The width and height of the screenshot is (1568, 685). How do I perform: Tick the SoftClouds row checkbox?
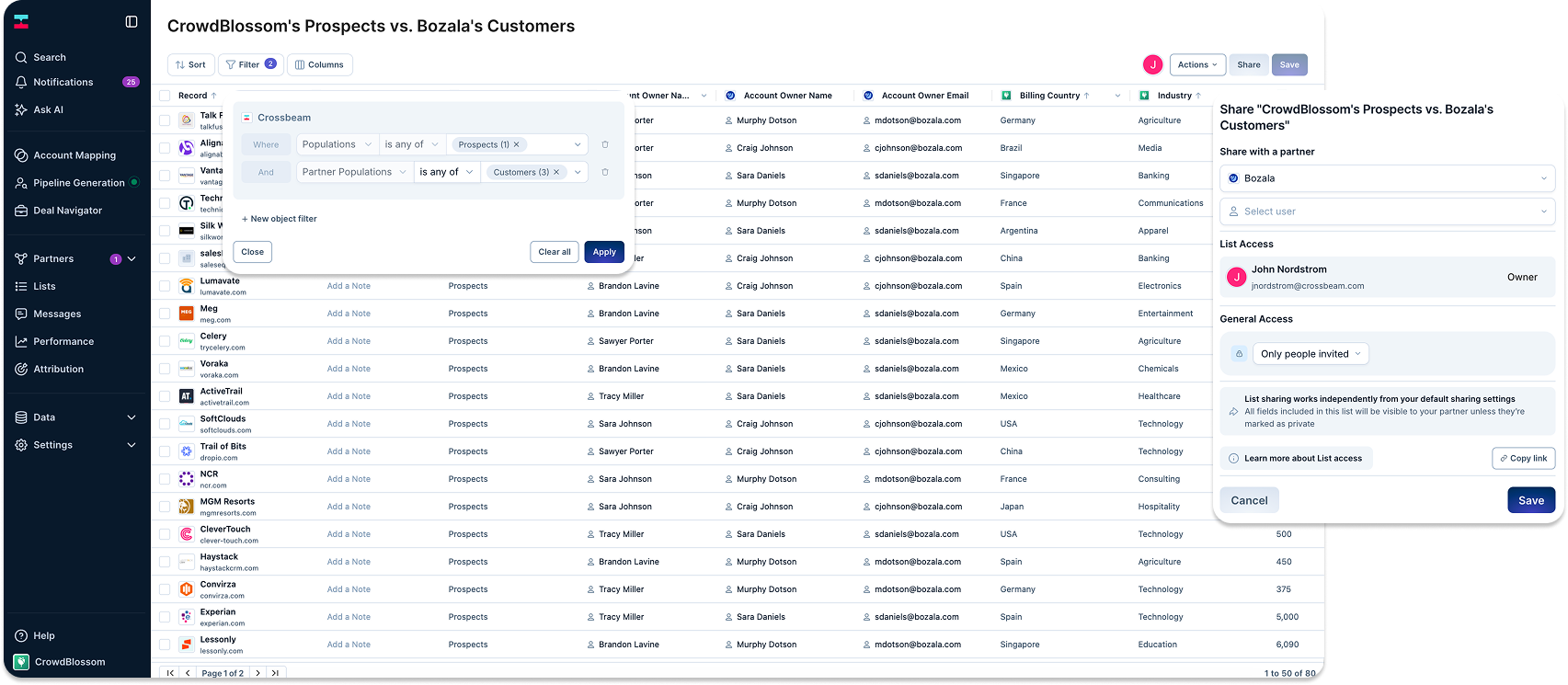165,424
